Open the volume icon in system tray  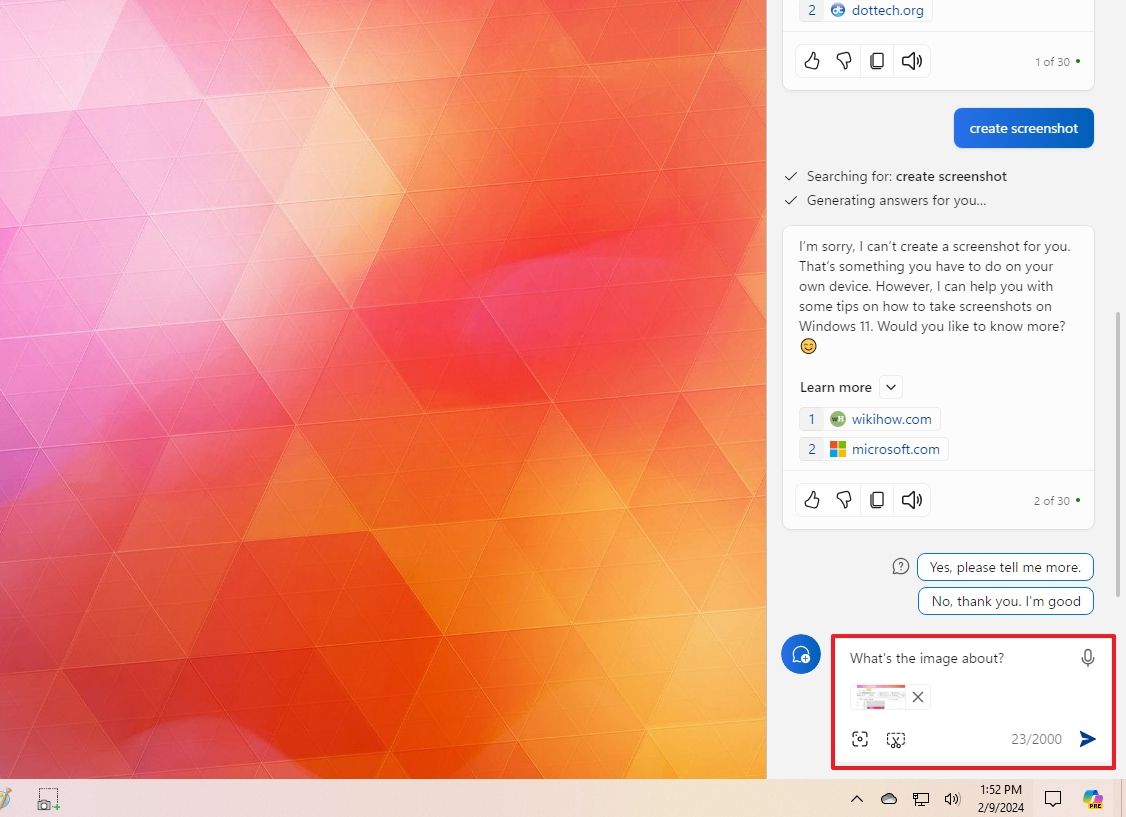coord(952,799)
